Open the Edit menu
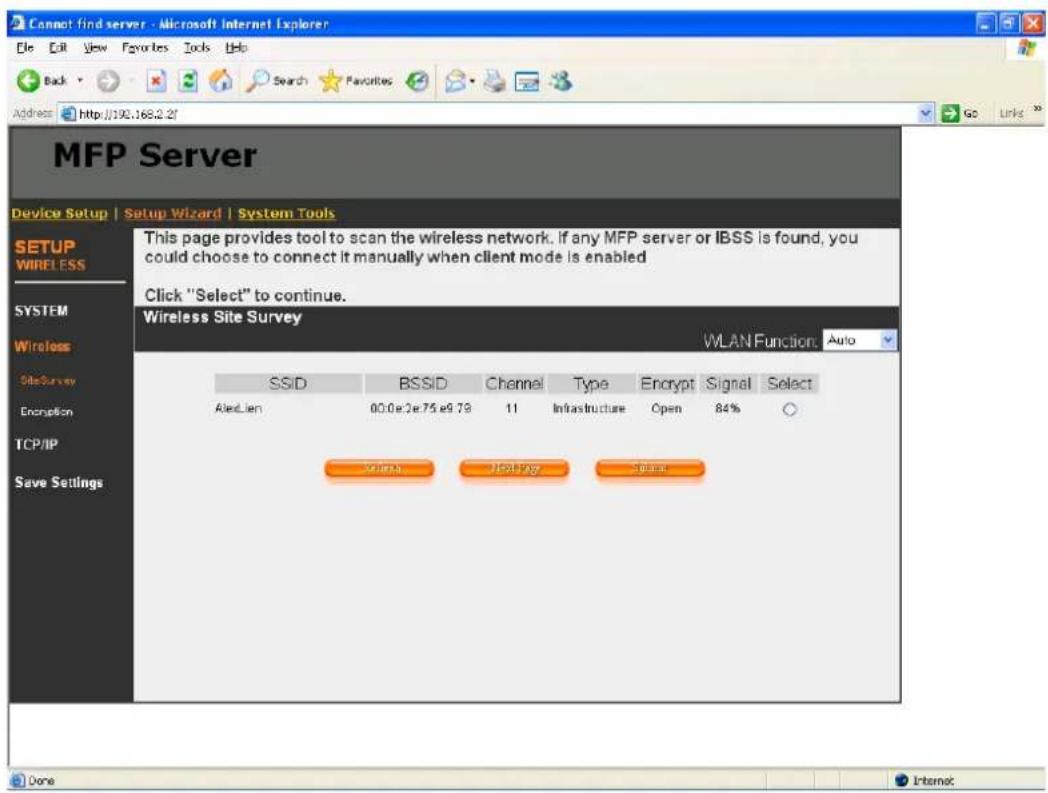Viewport: 1048px width, 793px height. click(x=58, y=47)
